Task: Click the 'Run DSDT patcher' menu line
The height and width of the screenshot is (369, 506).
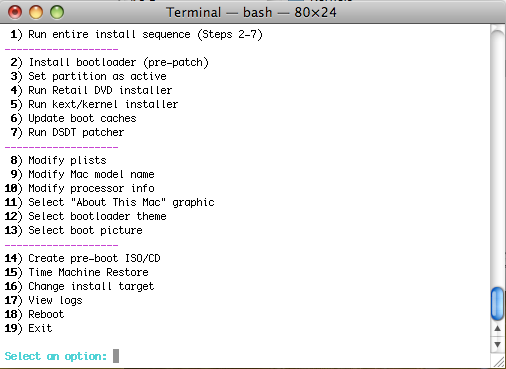Action: (x=67, y=132)
